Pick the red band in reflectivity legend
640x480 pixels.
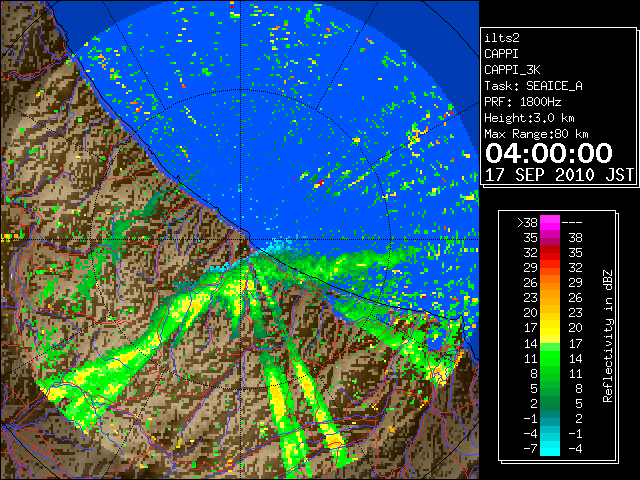(550, 253)
